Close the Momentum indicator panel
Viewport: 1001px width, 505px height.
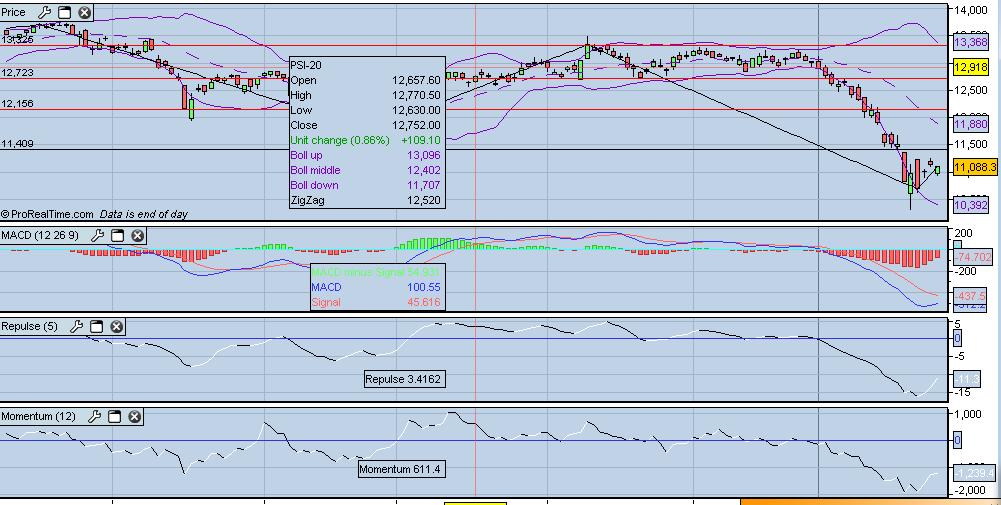click(133, 417)
